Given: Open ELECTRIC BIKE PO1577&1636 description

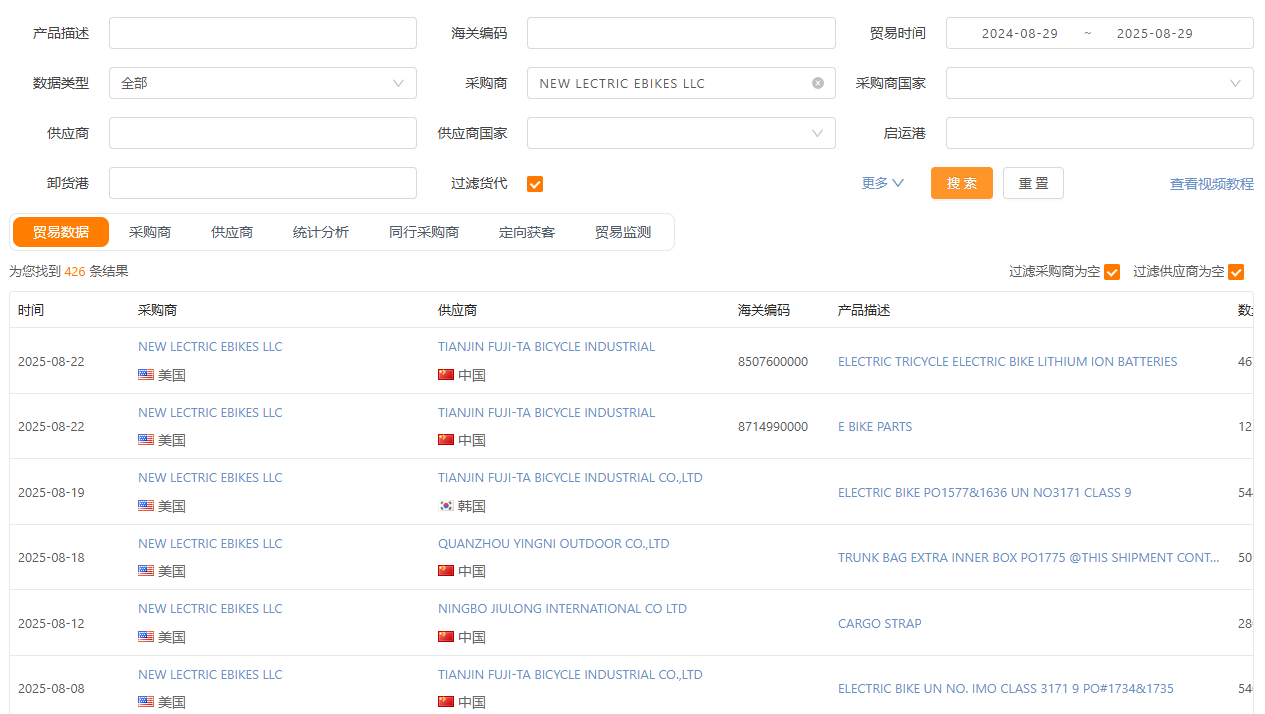Looking at the screenshot, I should coord(985,493).
